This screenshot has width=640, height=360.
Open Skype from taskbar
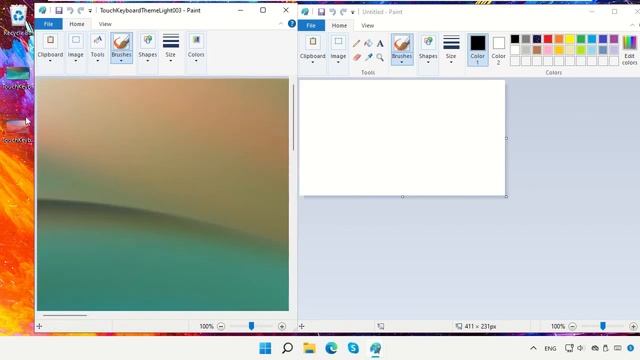(x=353, y=348)
